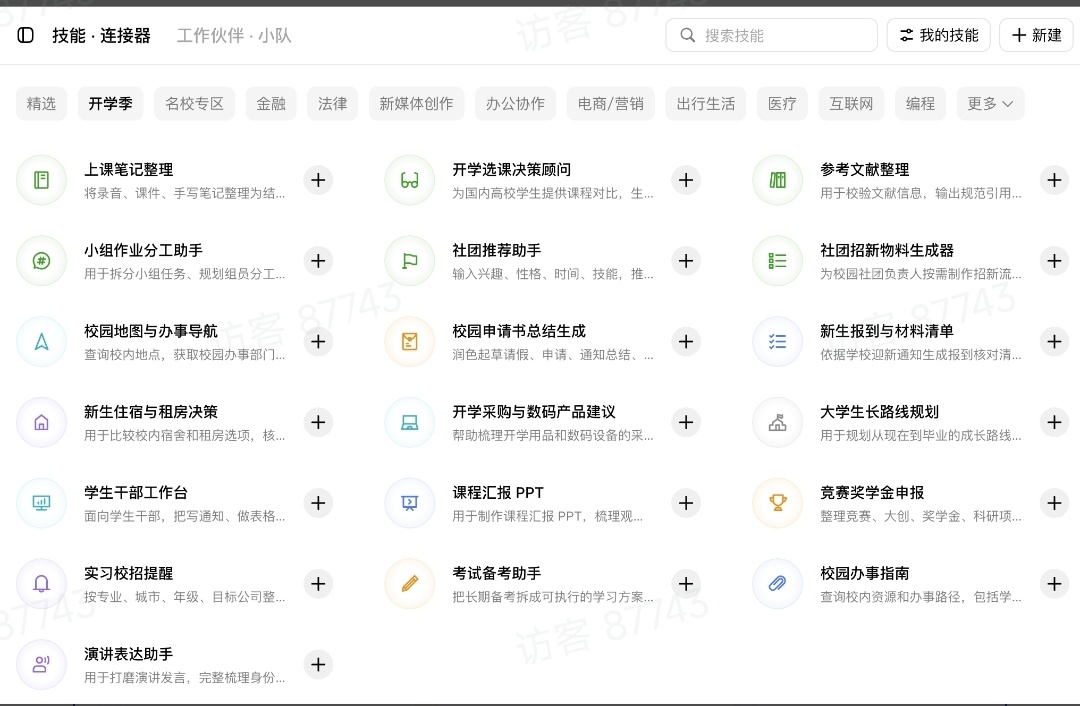Focus the 搜索技能 search field
This screenshot has width=1080, height=706.
771,35
